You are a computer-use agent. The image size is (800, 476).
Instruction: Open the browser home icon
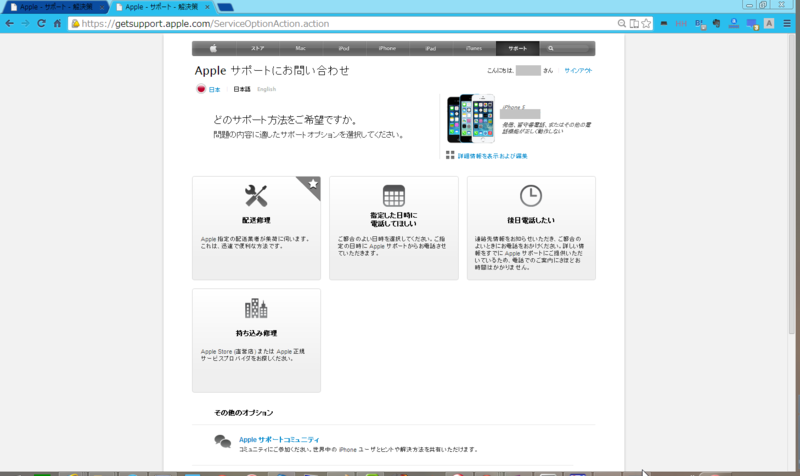point(57,23)
